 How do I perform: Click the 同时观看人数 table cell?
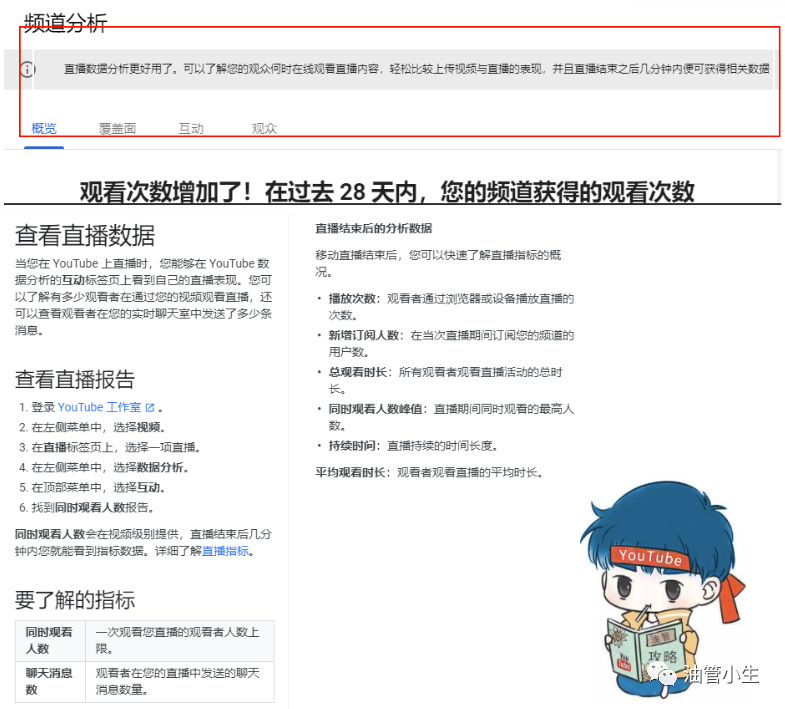coord(50,640)
